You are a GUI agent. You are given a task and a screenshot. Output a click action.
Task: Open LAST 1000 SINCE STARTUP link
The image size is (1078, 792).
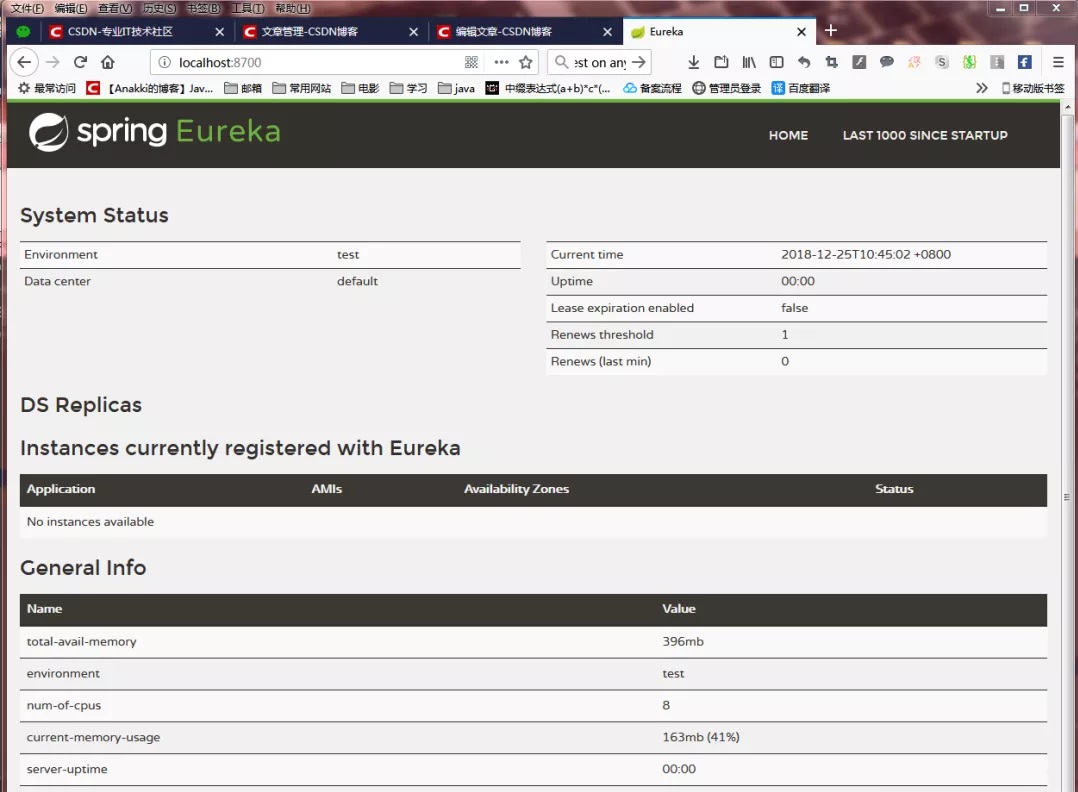(925, 135)
